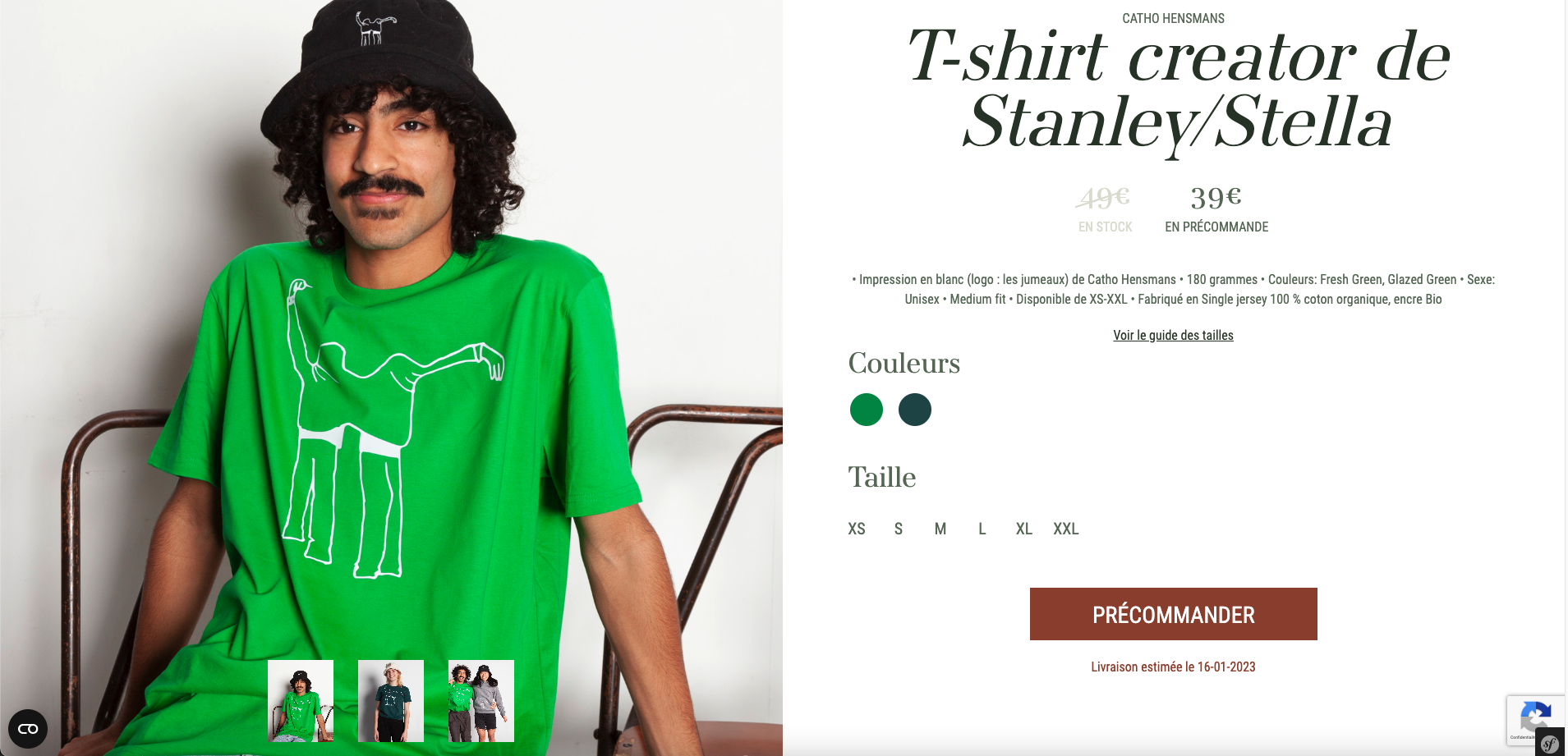
Task: Open the reCAPTCHA badge
Action: click(x=1536, y=720)
